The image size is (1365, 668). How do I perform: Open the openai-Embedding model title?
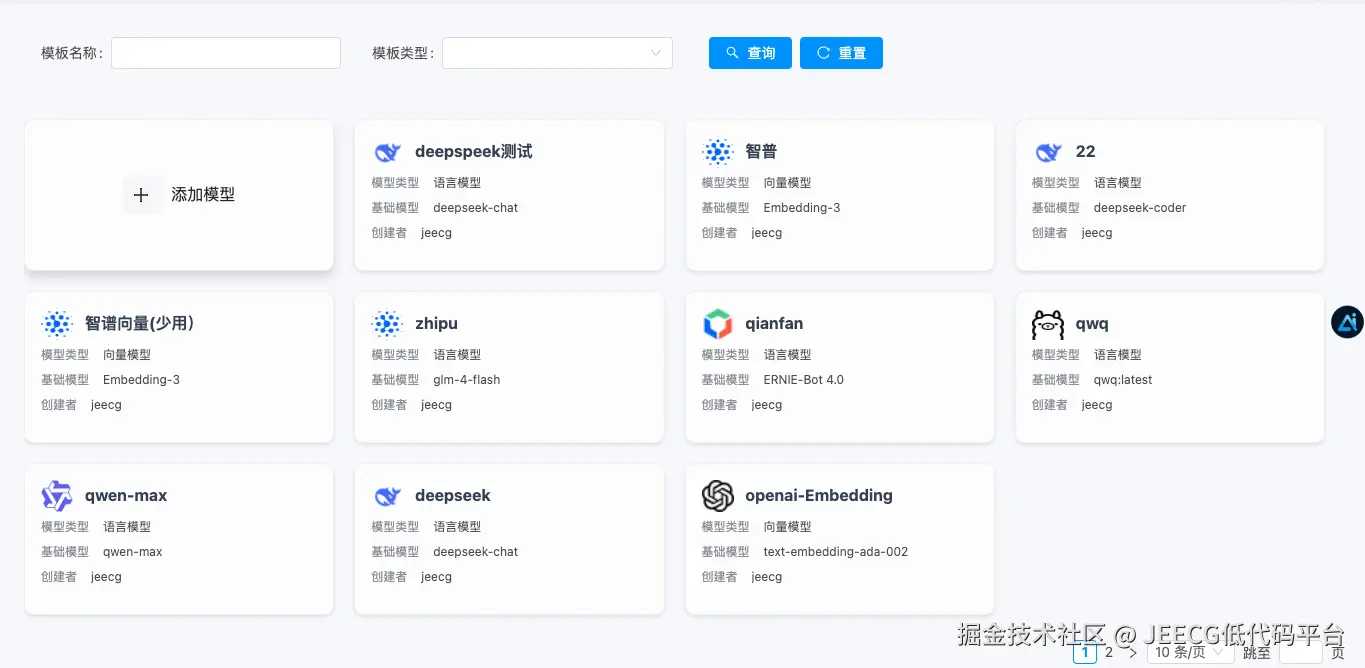click(x=819, y=496)
